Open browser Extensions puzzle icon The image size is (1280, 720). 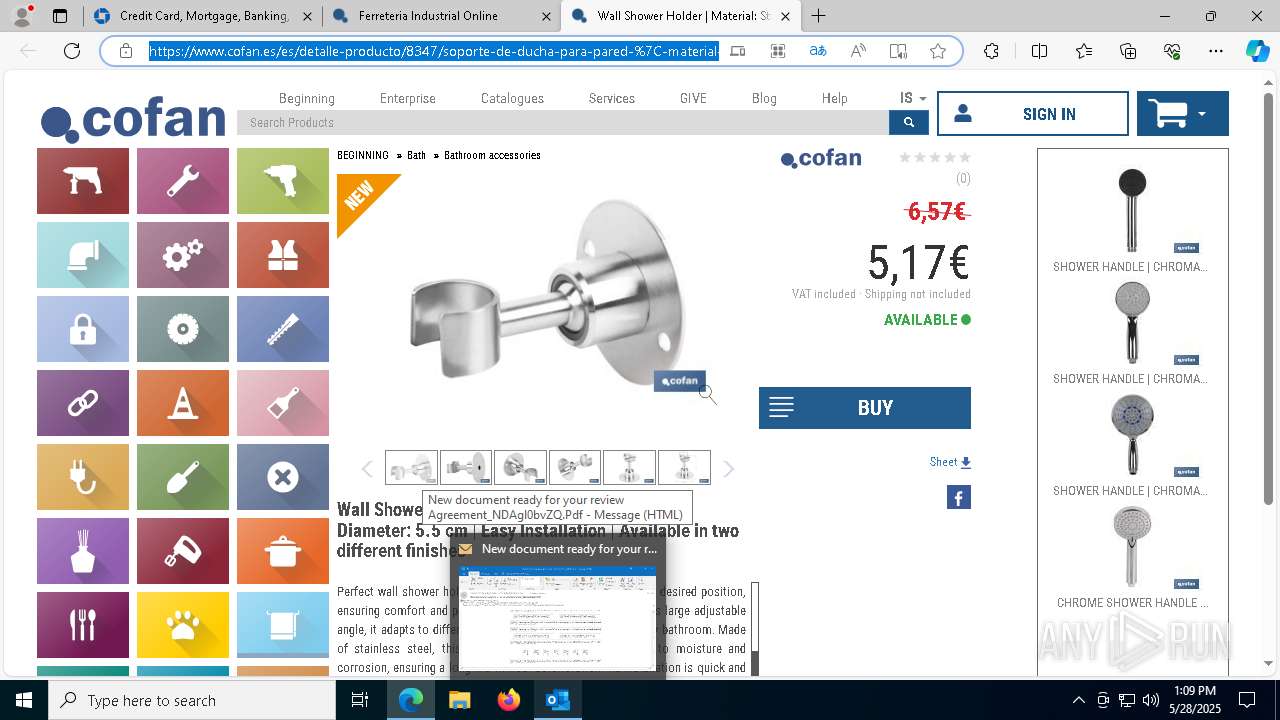tap(991, 51)
